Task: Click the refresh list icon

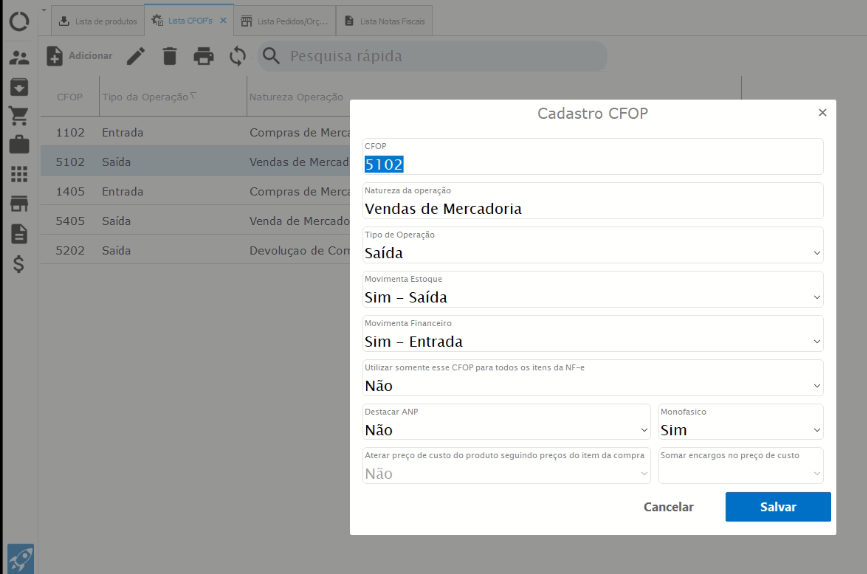Action: click(237, 56)
